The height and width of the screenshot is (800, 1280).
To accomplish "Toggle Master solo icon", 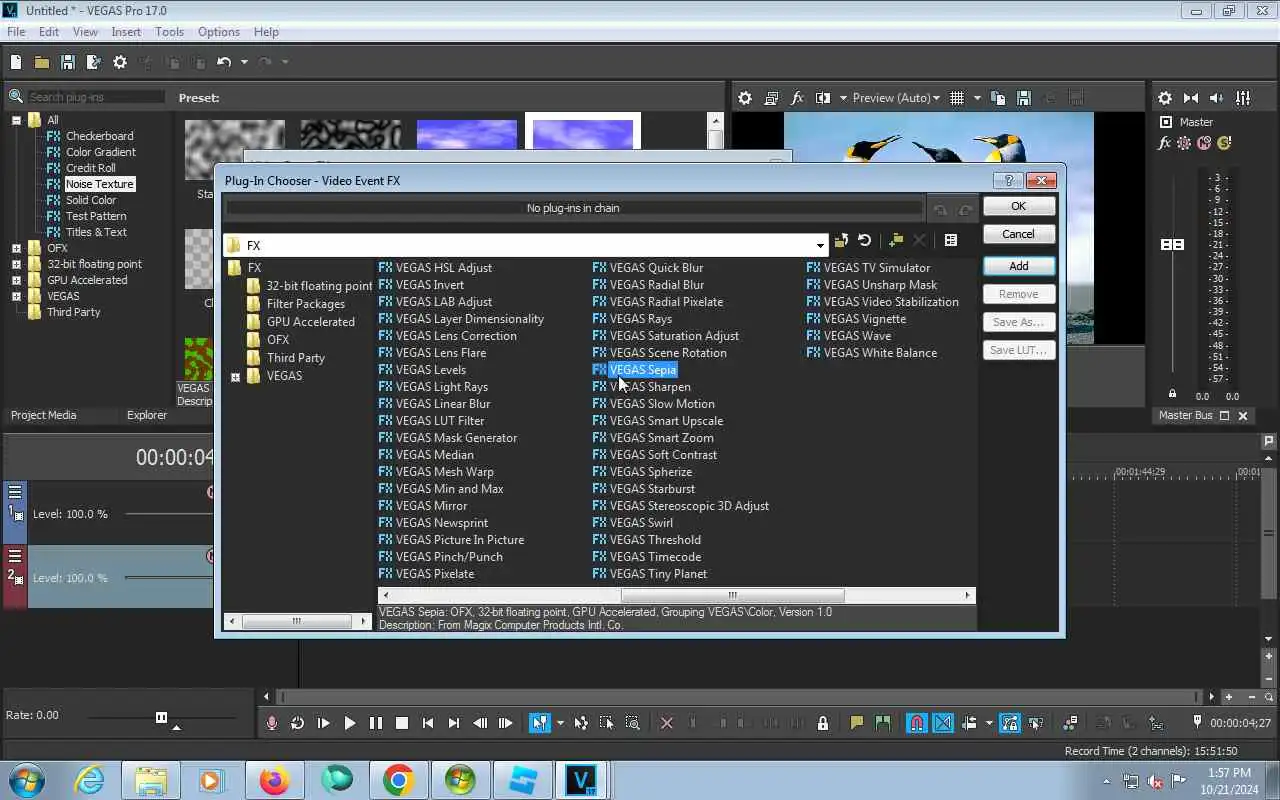I will [x=1225, y=143].
